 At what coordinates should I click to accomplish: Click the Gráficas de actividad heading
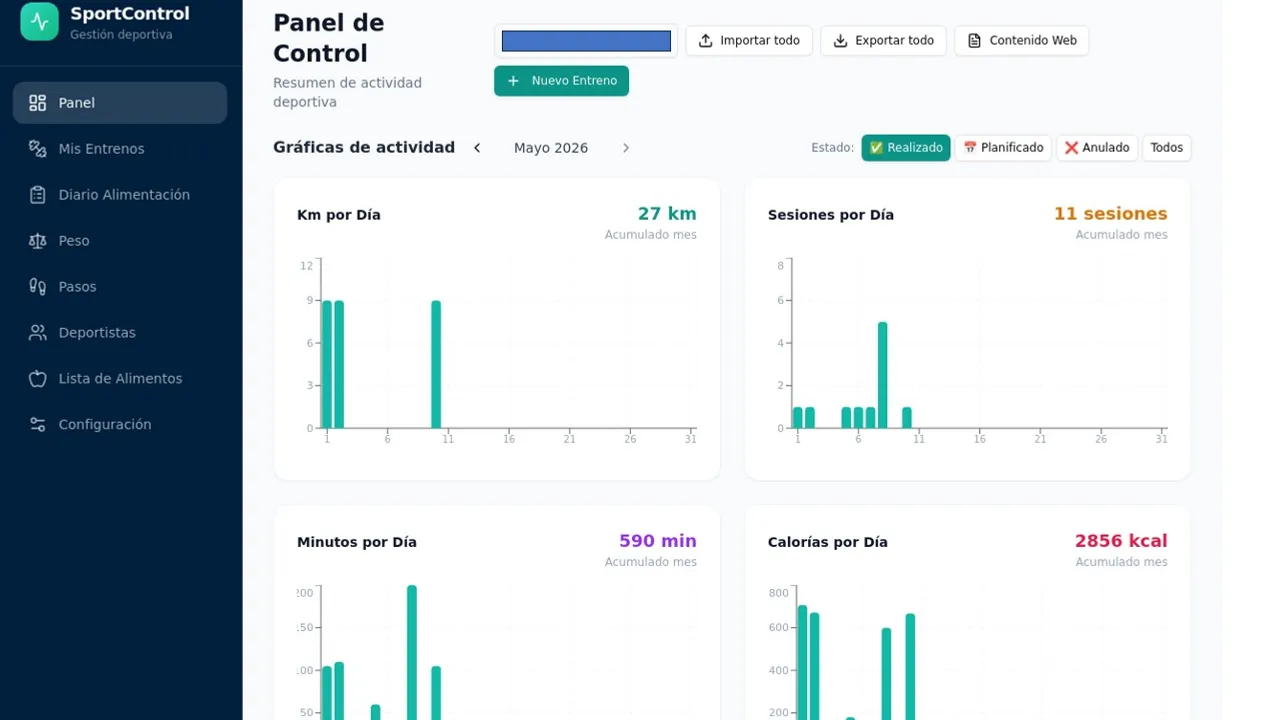click(364, 147)
